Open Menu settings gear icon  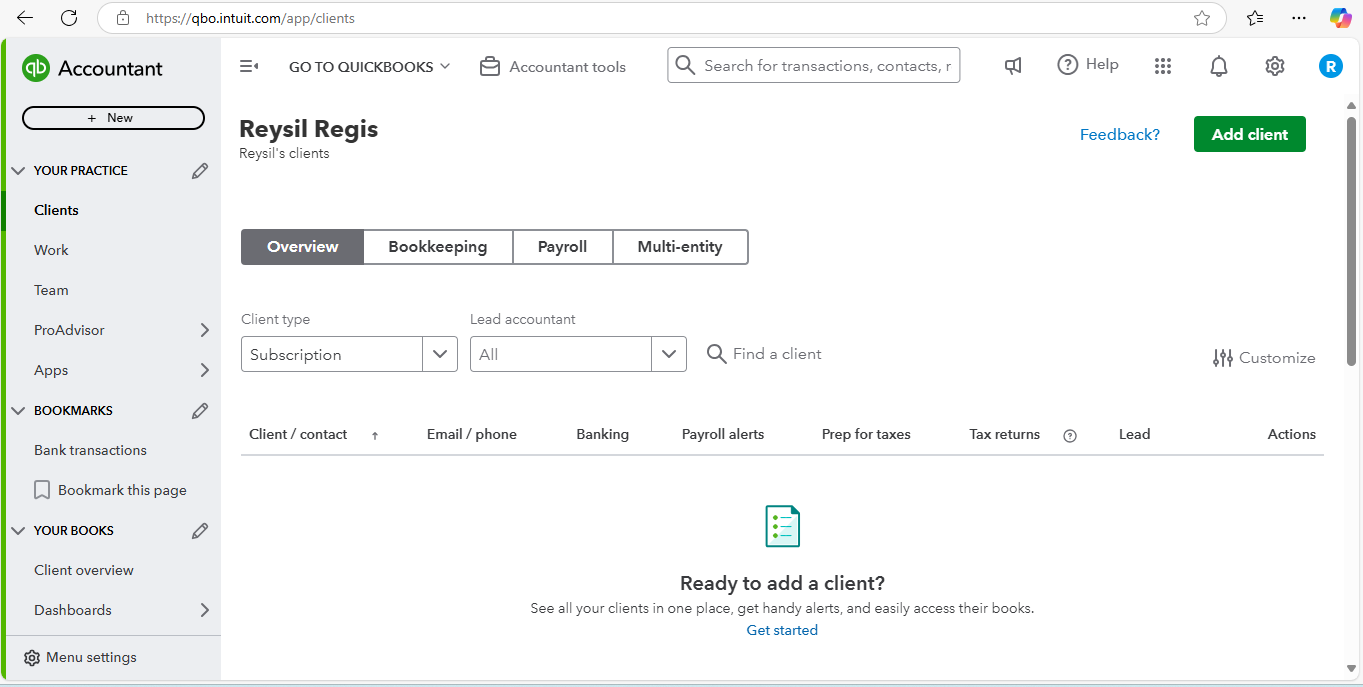32,658
